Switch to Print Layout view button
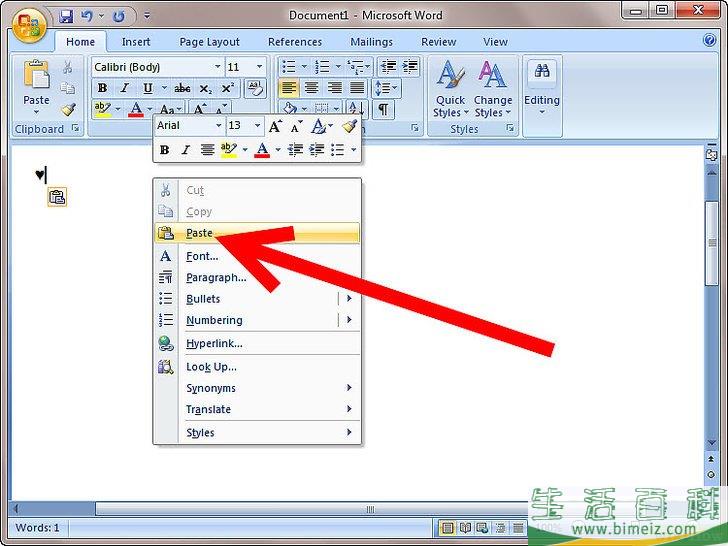The height and width of the screenshot is (546, 728). [x=447, y=528]
